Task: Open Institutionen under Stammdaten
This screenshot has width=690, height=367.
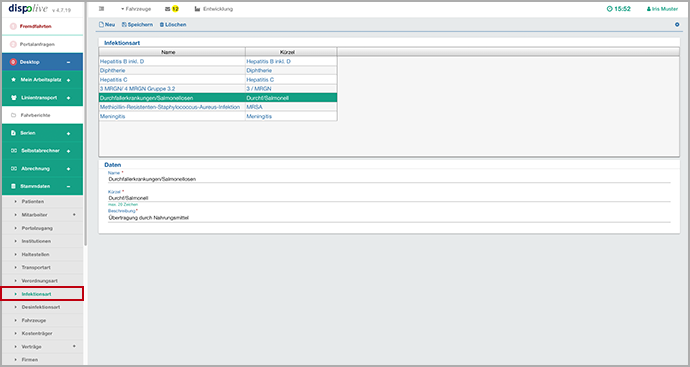Action: click(x=42, y=241)
